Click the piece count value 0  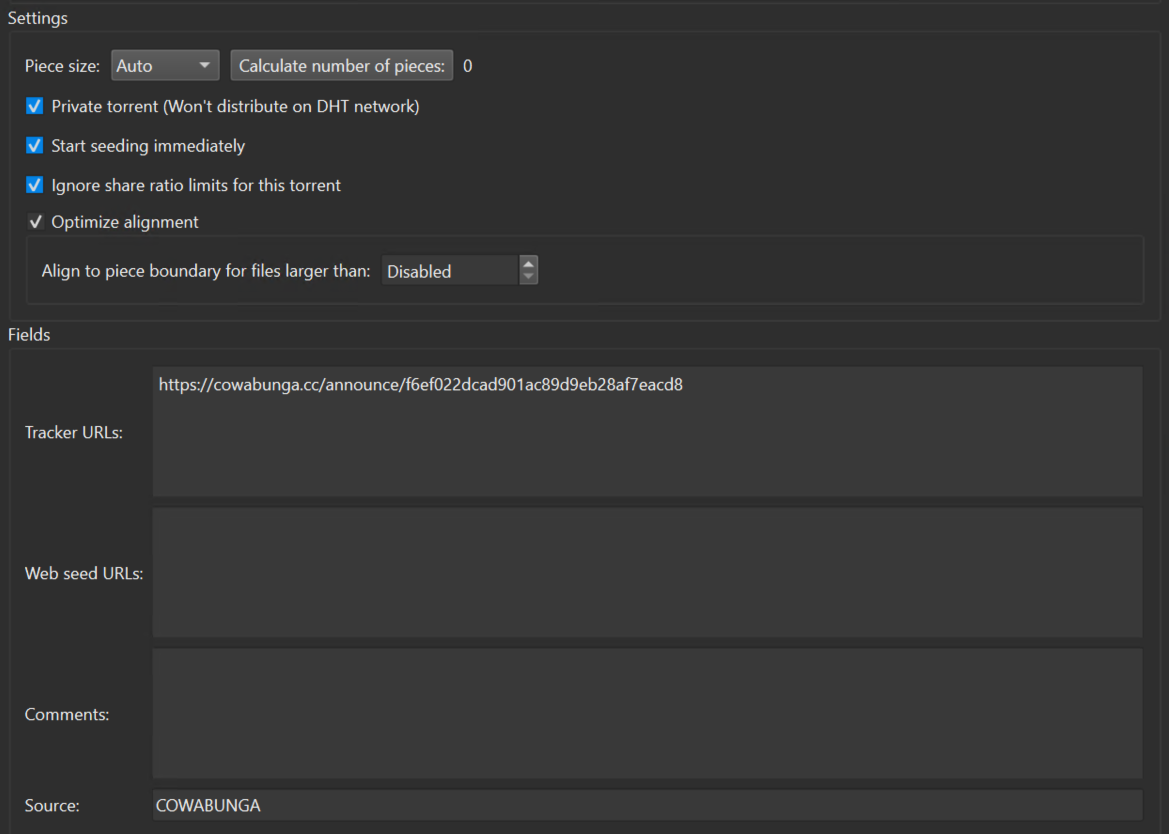click(468, 66)
